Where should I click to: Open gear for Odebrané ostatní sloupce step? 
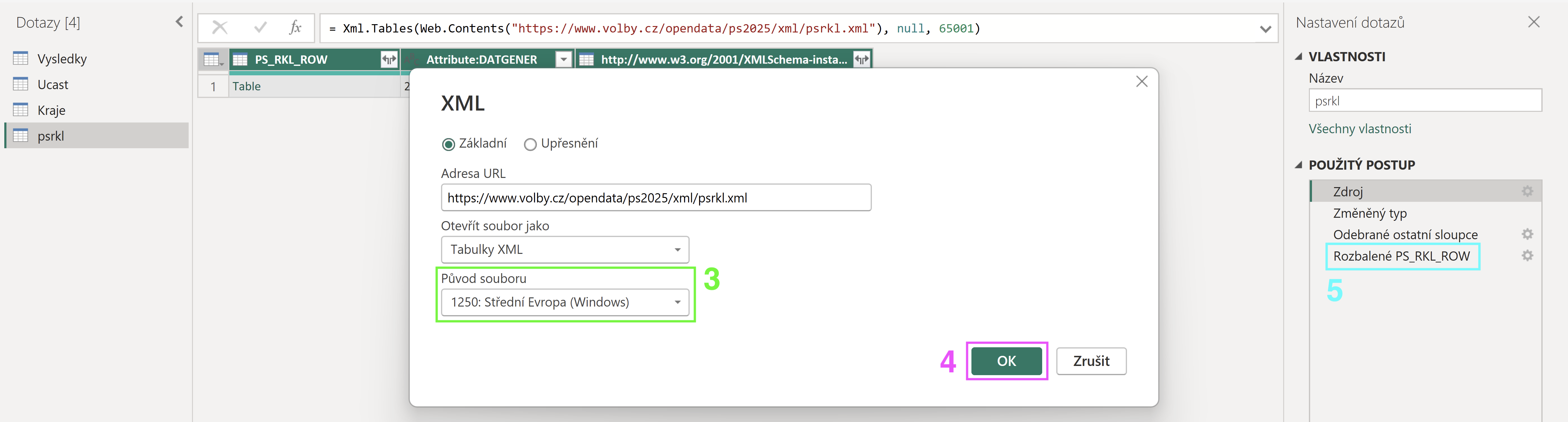[1527, 234]
